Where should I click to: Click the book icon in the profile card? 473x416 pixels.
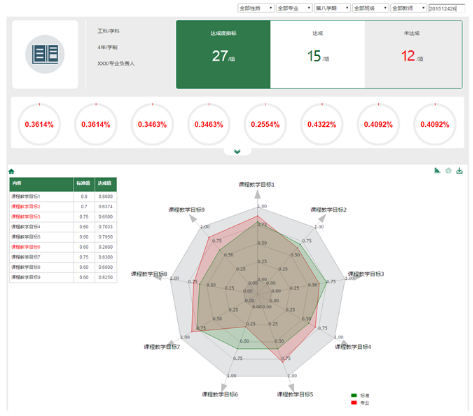45,54
